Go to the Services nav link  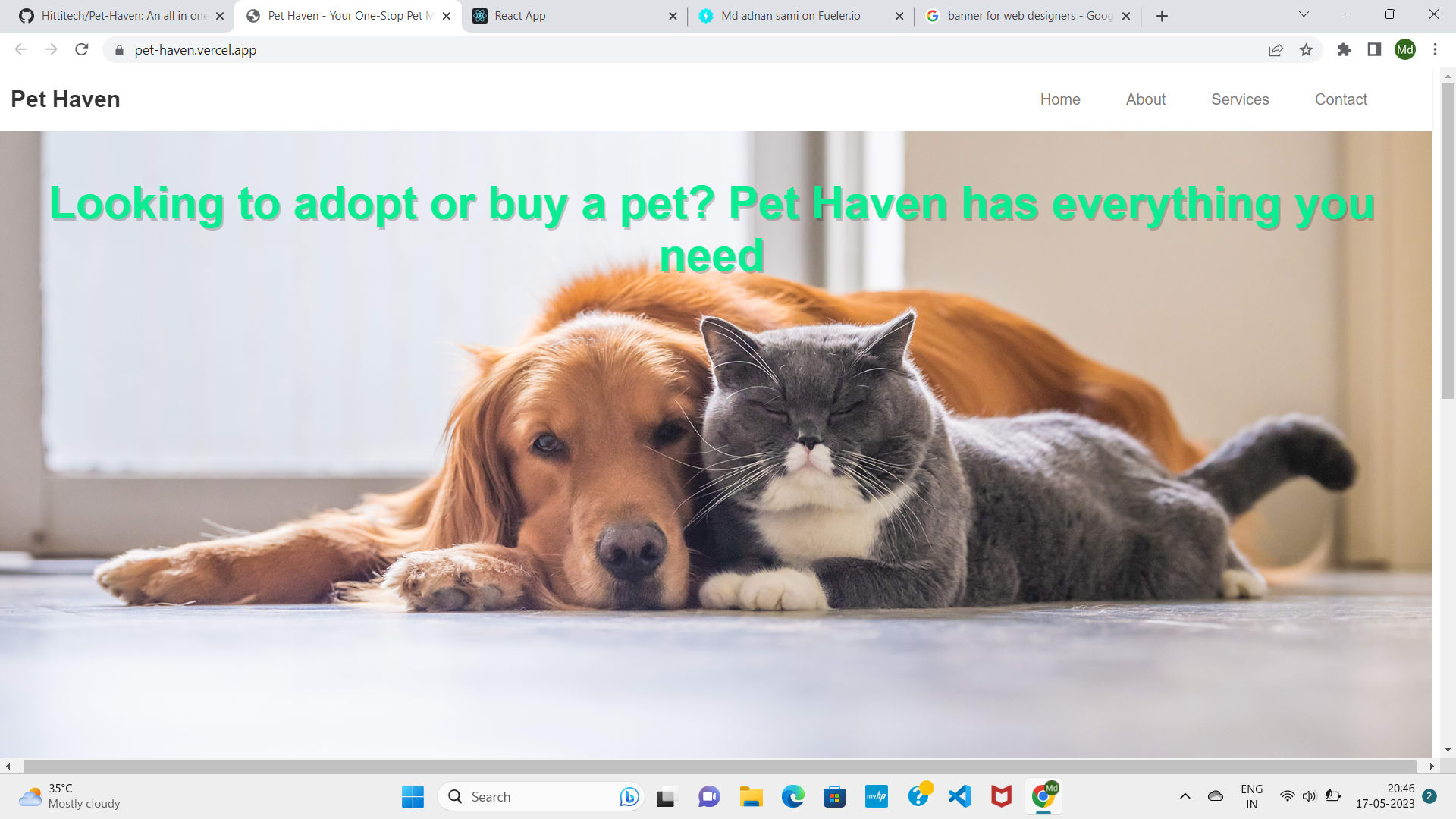pos(1240,99)
